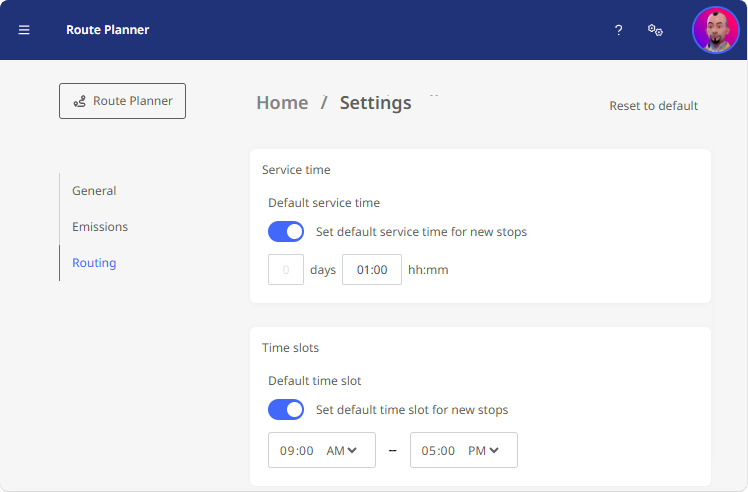Image resolution: width=748 pixels, height=492 pixels.
Task: Click the service time days input field
Action: 286,270
